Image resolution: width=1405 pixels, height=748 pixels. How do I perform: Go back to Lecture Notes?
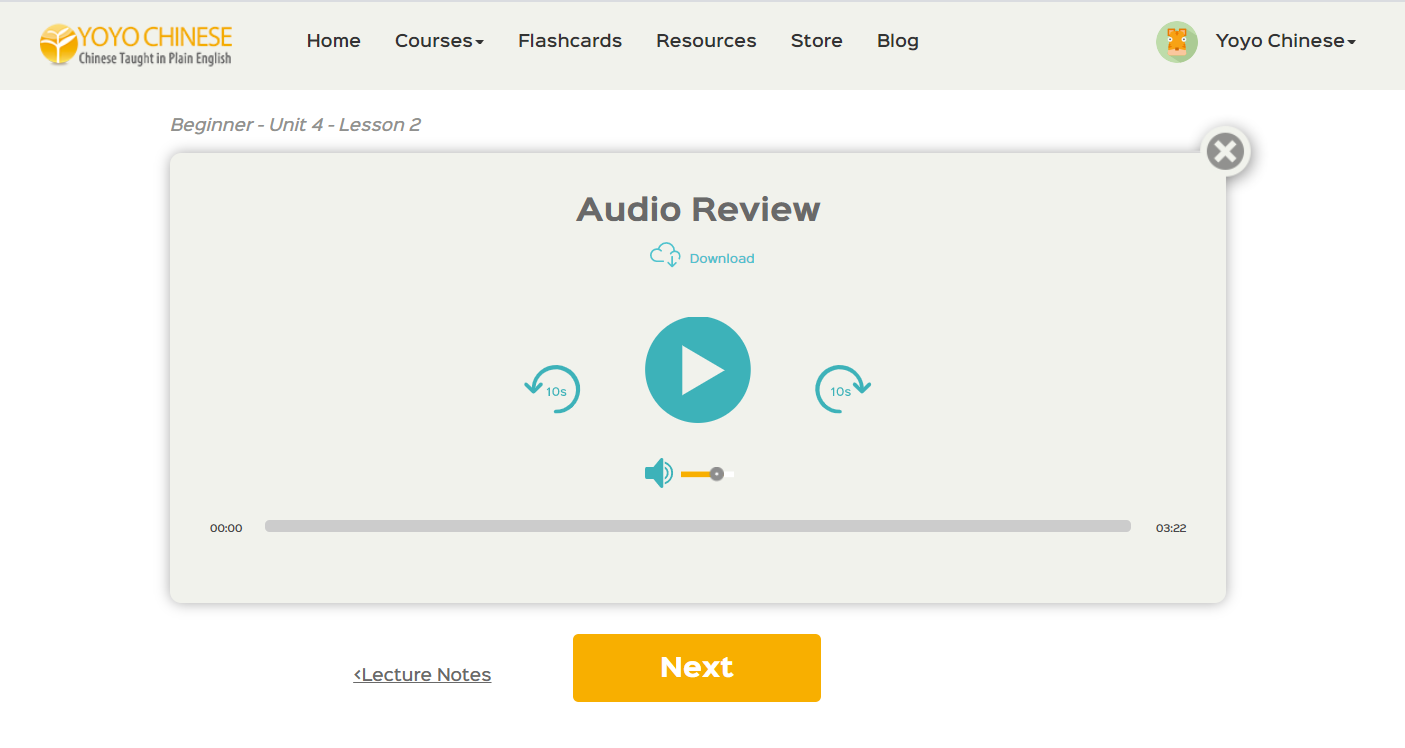tap(422, 675)
